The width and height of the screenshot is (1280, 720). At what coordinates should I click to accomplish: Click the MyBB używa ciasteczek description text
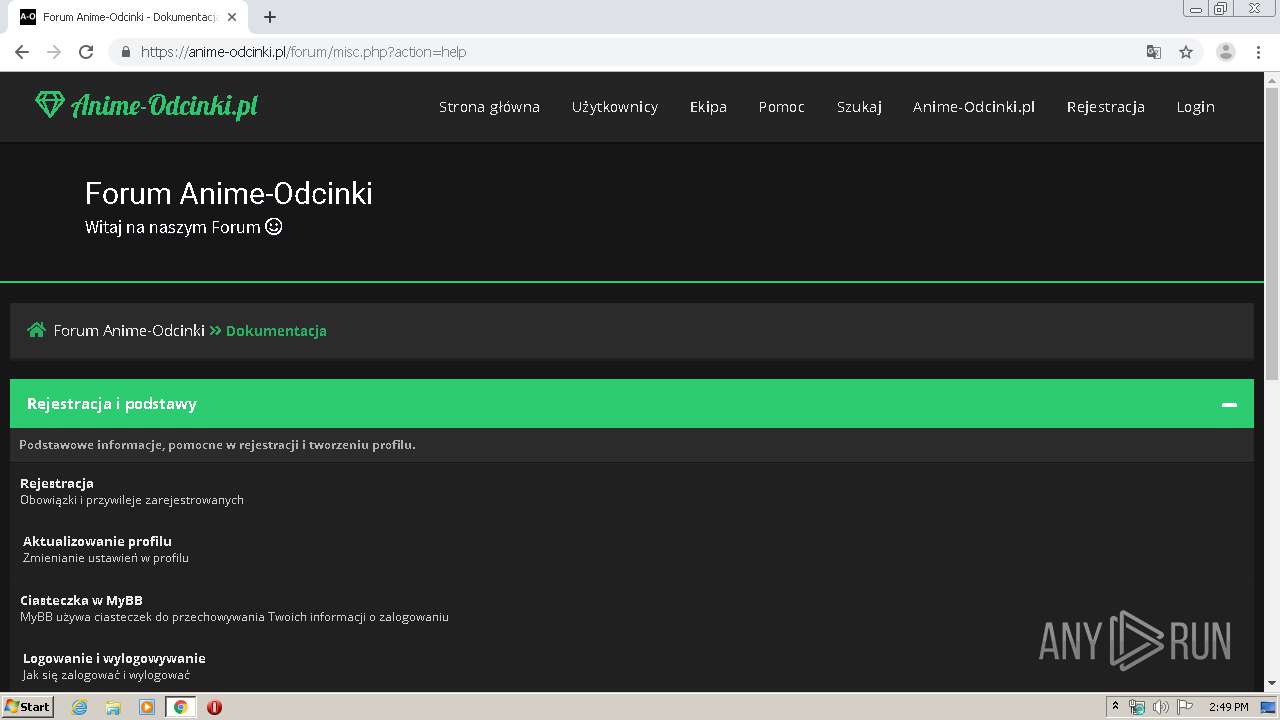point(234,617)
